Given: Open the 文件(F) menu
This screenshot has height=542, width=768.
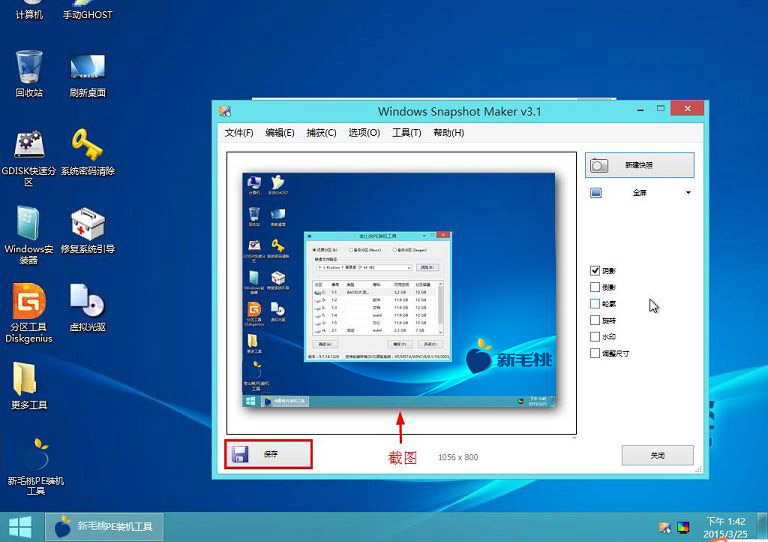Looking at the screenshot, I should (239, 133).
